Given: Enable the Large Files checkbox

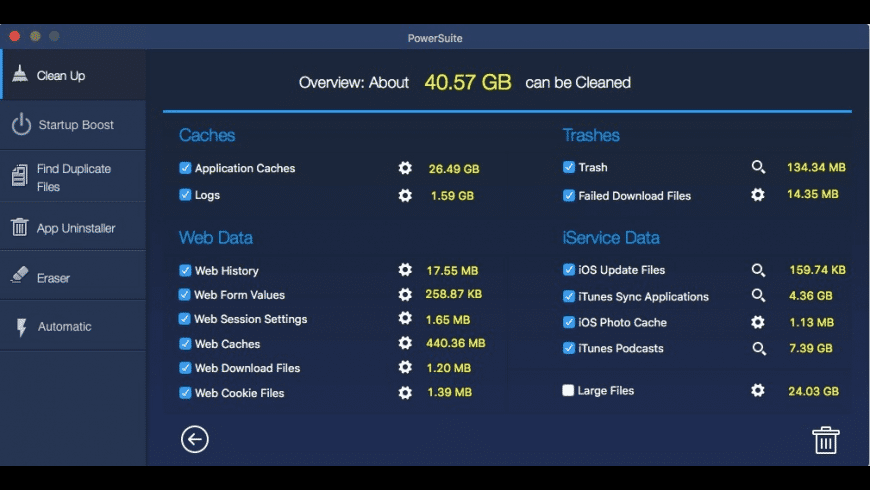Looking at the screenshot, I should point(568,391).
